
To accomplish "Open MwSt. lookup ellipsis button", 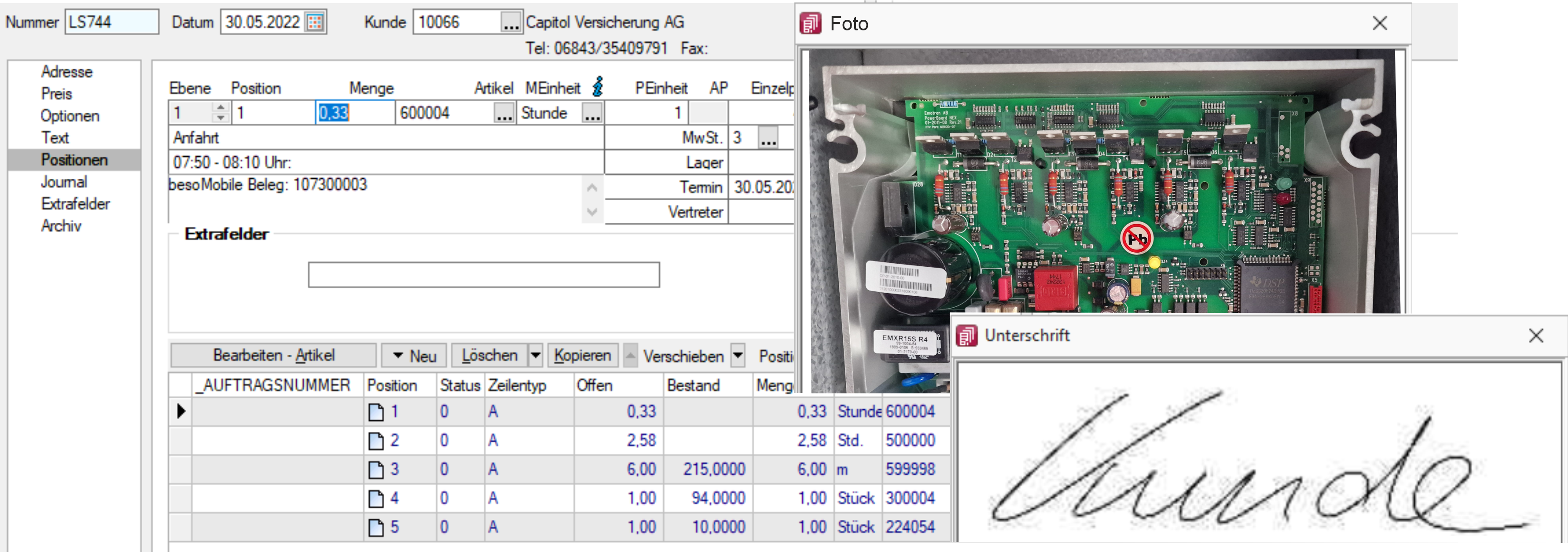I will click(x=768, y=138).
